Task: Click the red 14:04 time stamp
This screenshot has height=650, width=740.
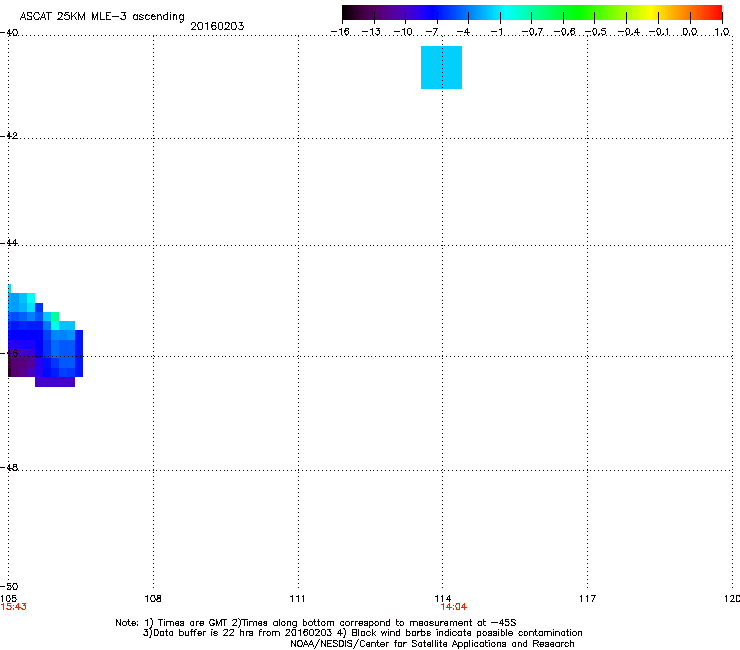Action: (454, 607)
